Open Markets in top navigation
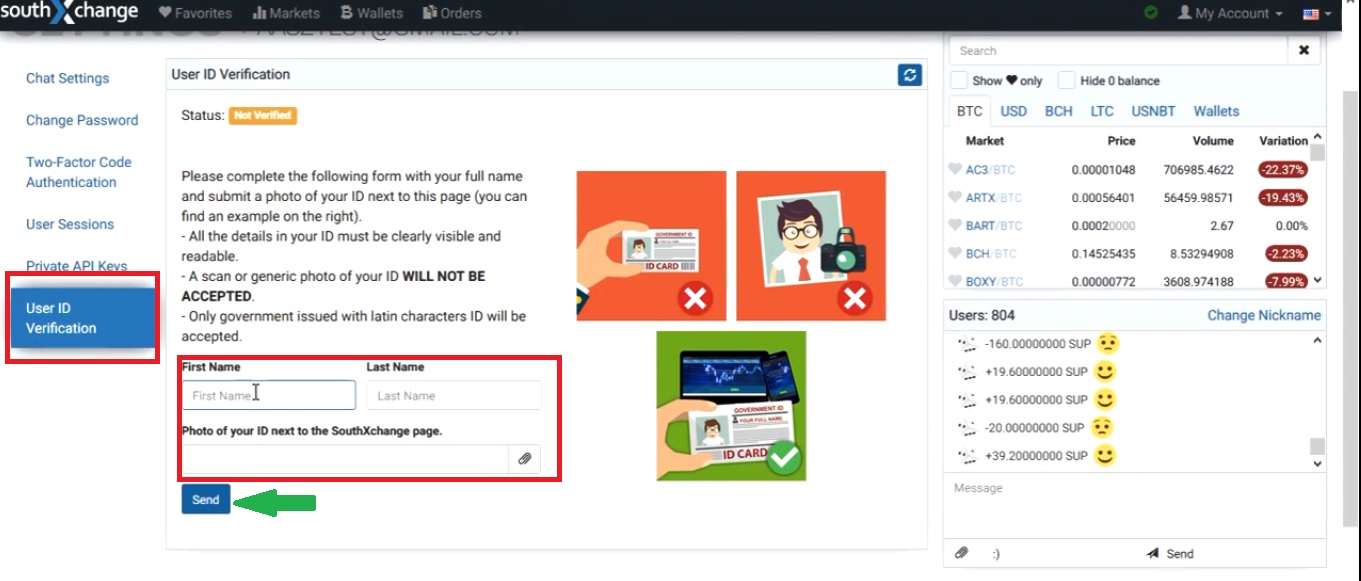Screen dimensions: 1361x581 point(286,13)
